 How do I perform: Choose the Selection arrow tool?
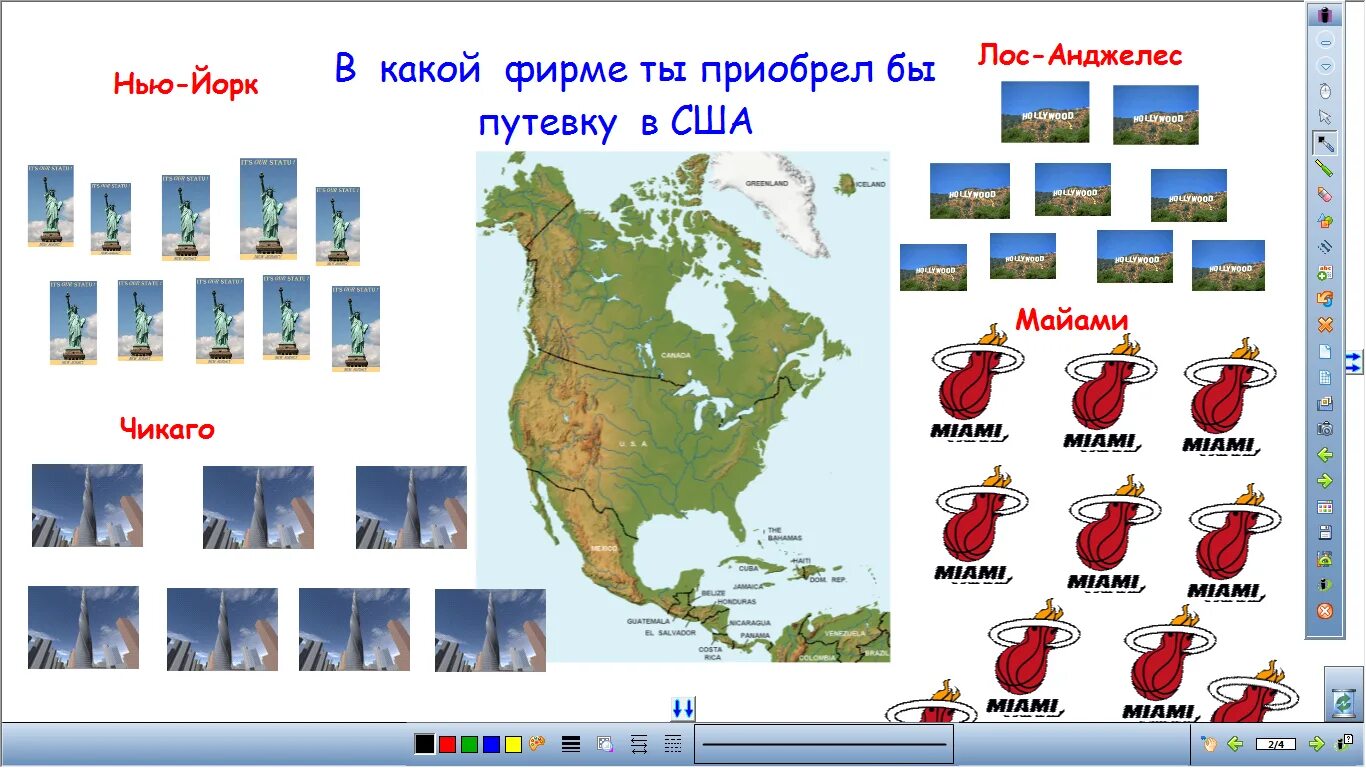tap(1325, 117)
